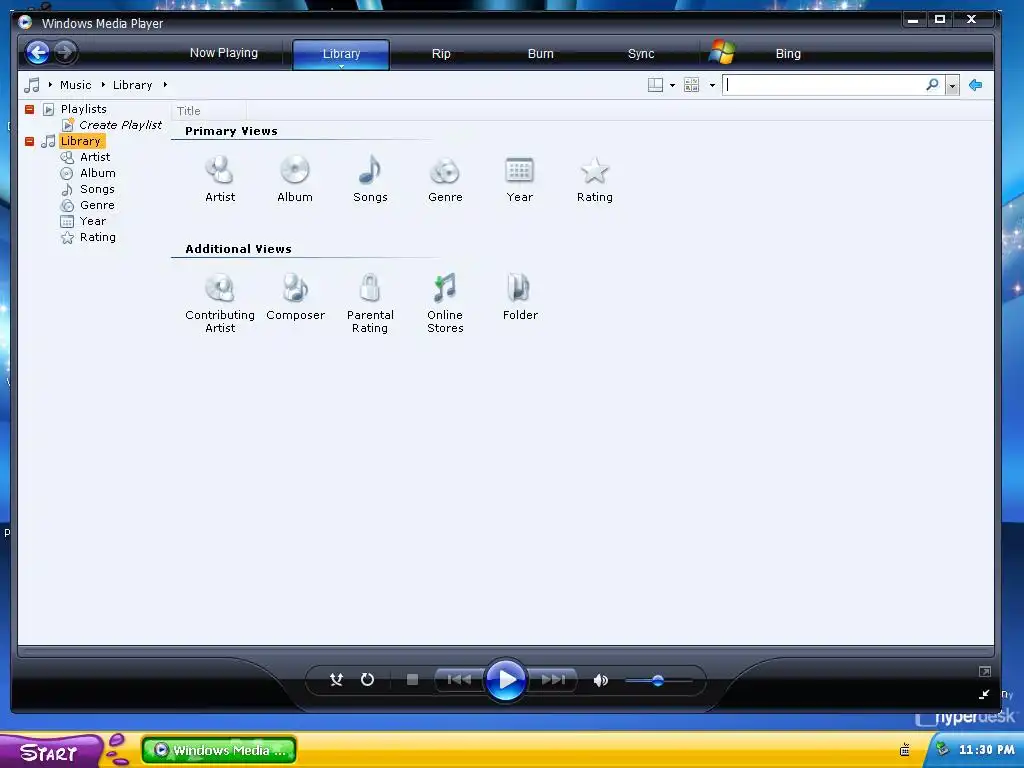This screenshot has width=1024, height=768.
Task: Select the Playlists node in the tree
Action: (84, 109)
